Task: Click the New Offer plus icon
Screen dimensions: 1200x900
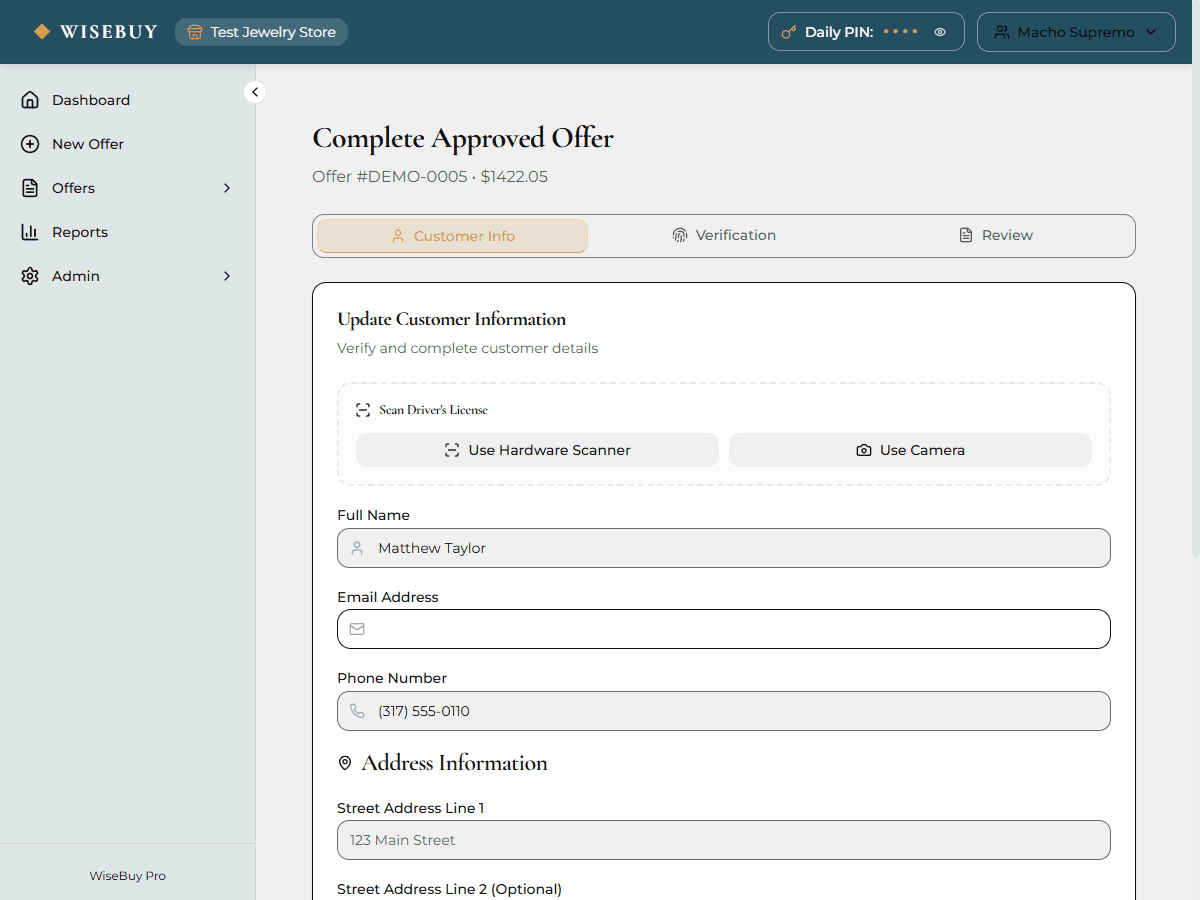Action: pyautogui.click(x=30, y=144)
